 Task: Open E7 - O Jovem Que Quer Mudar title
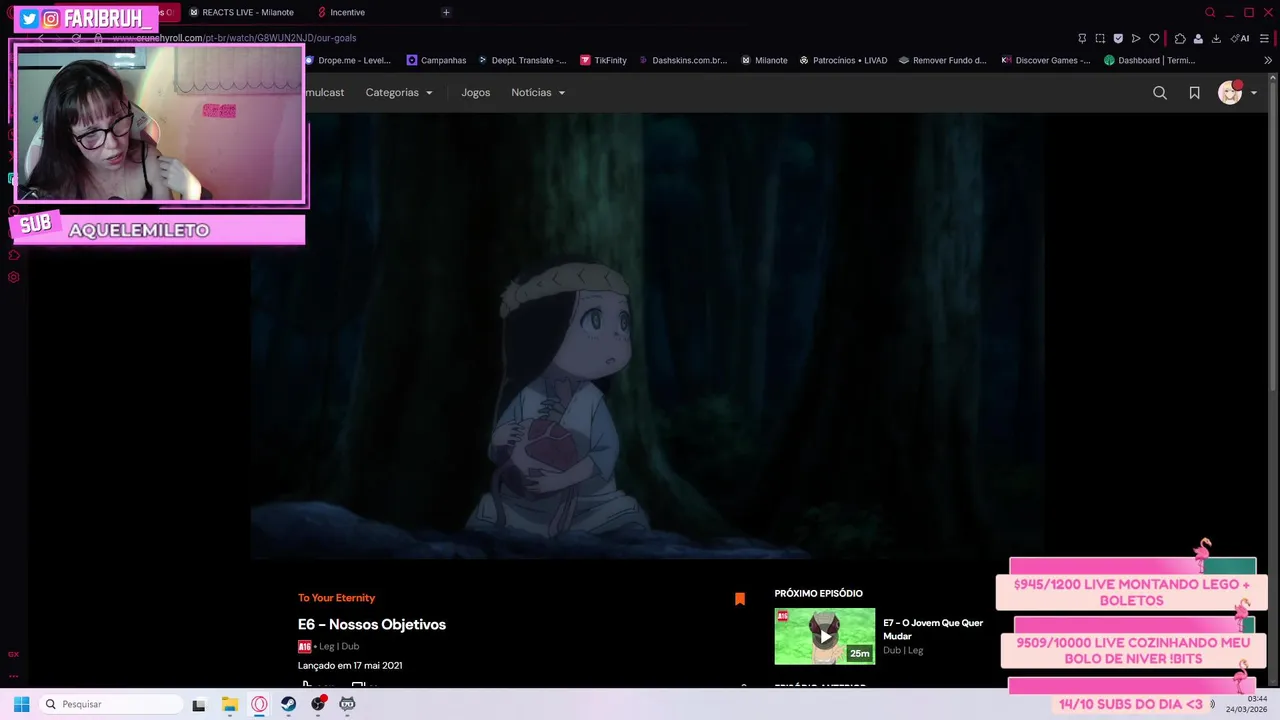click(933, 629)
